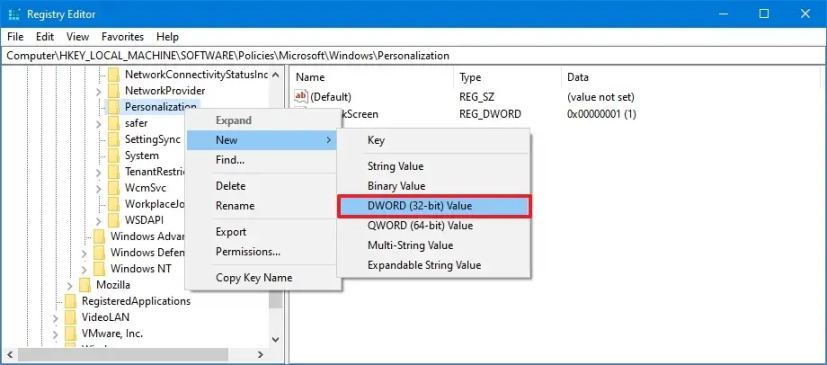827x365 pixels.
Task: Expand the WcmSvc key
Action: tap(99, 188)
